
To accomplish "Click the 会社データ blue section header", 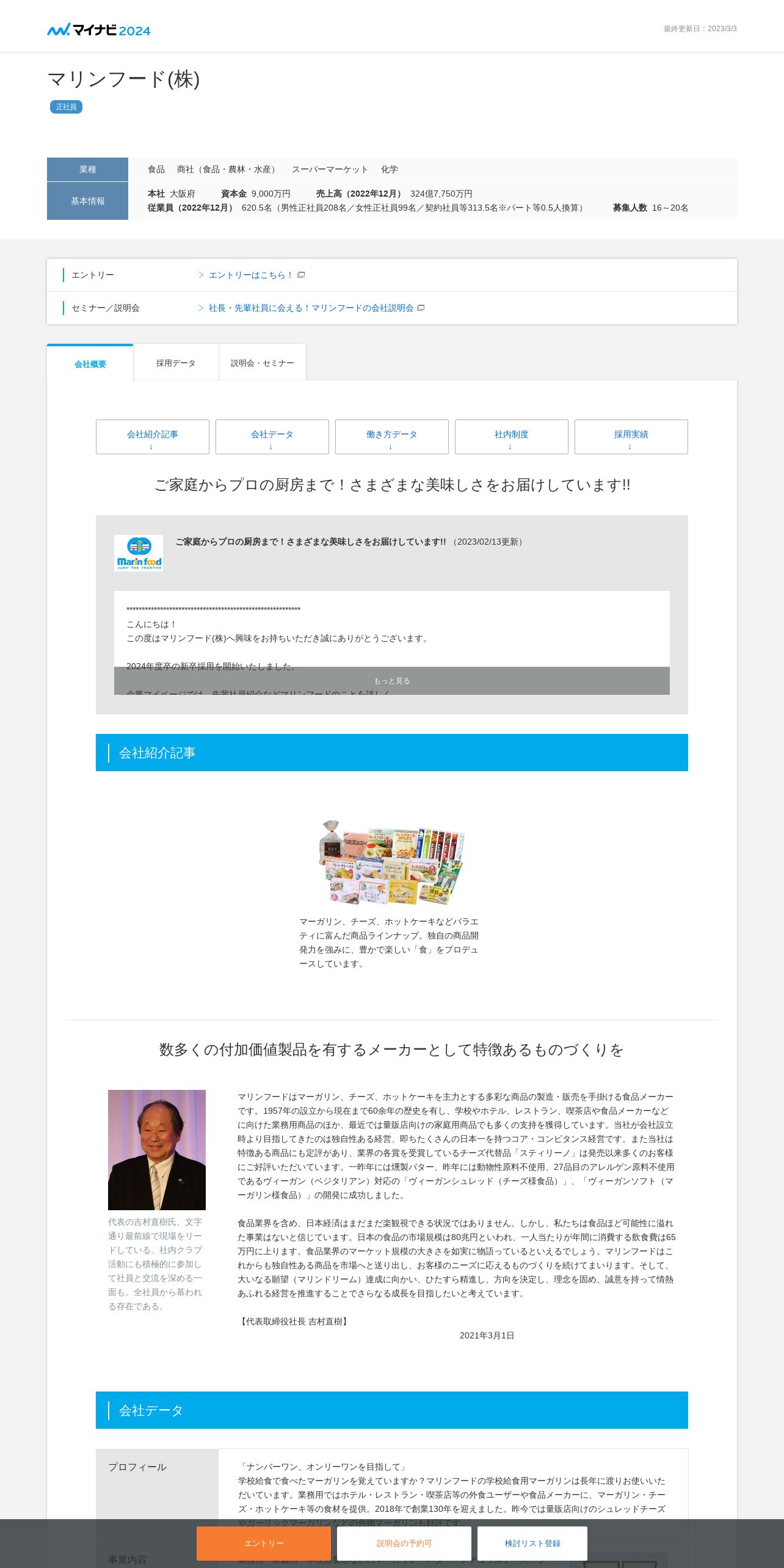I will pos(392,1410).
